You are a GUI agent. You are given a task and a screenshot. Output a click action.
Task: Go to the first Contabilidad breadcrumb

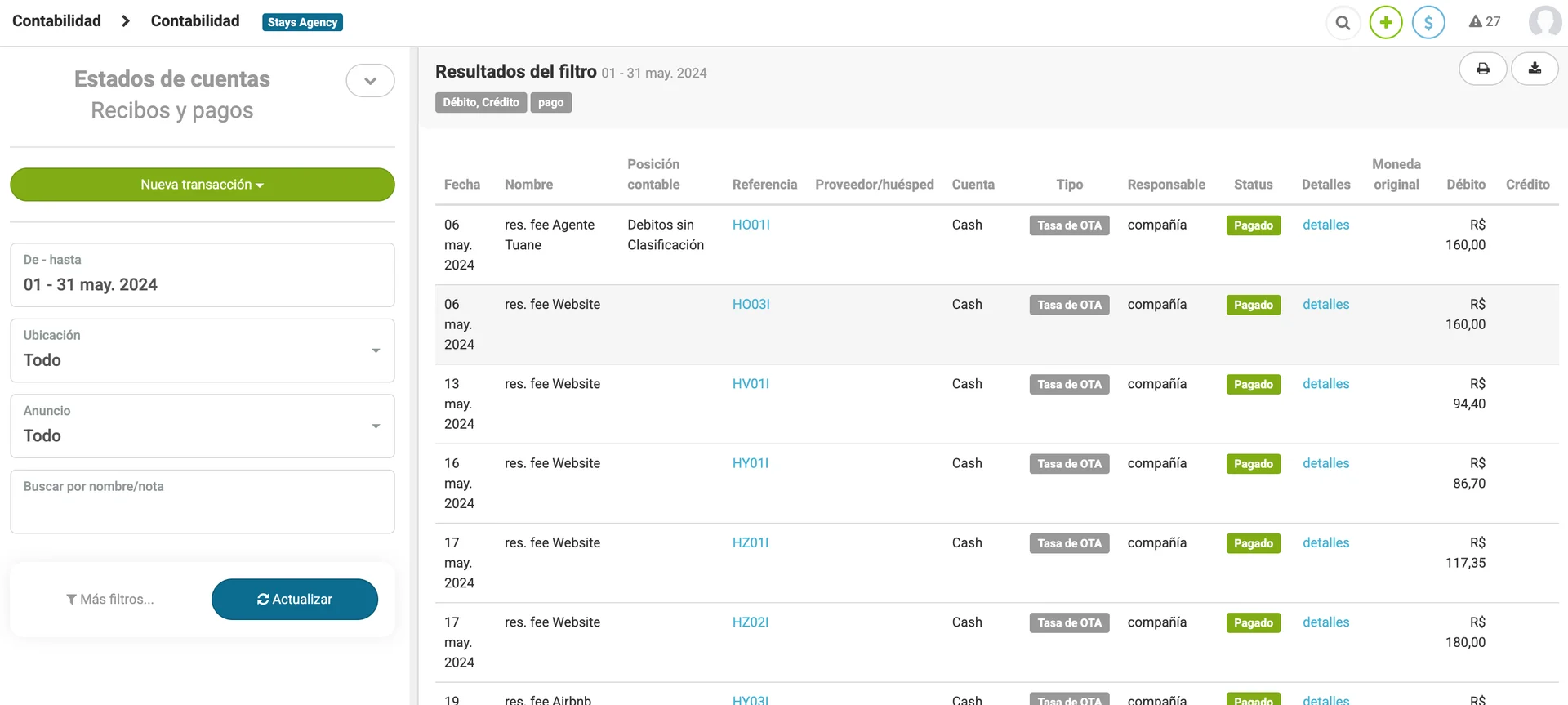(x=56, y=21)
